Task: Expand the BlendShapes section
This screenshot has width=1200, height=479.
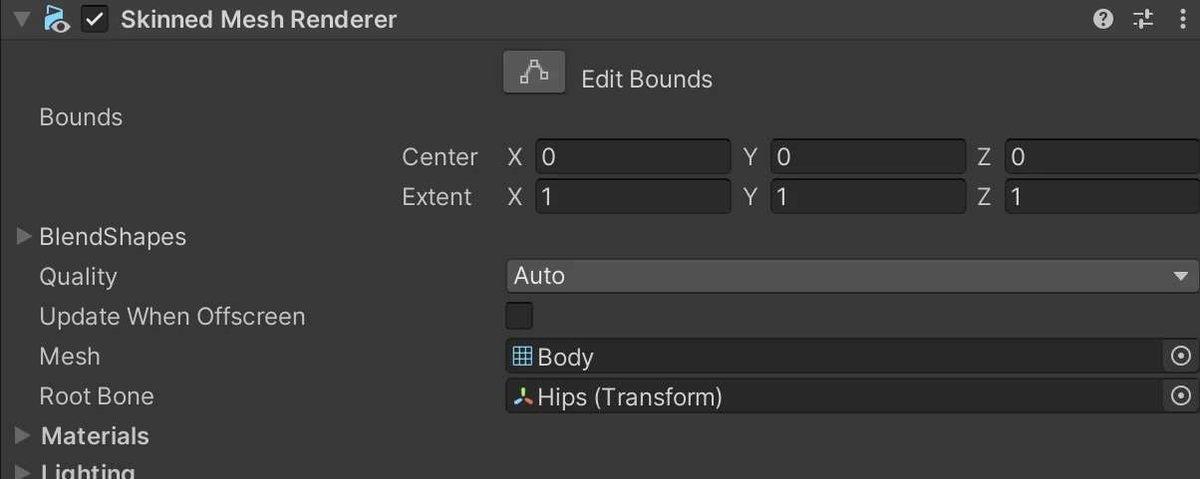Action: [24, 237]
